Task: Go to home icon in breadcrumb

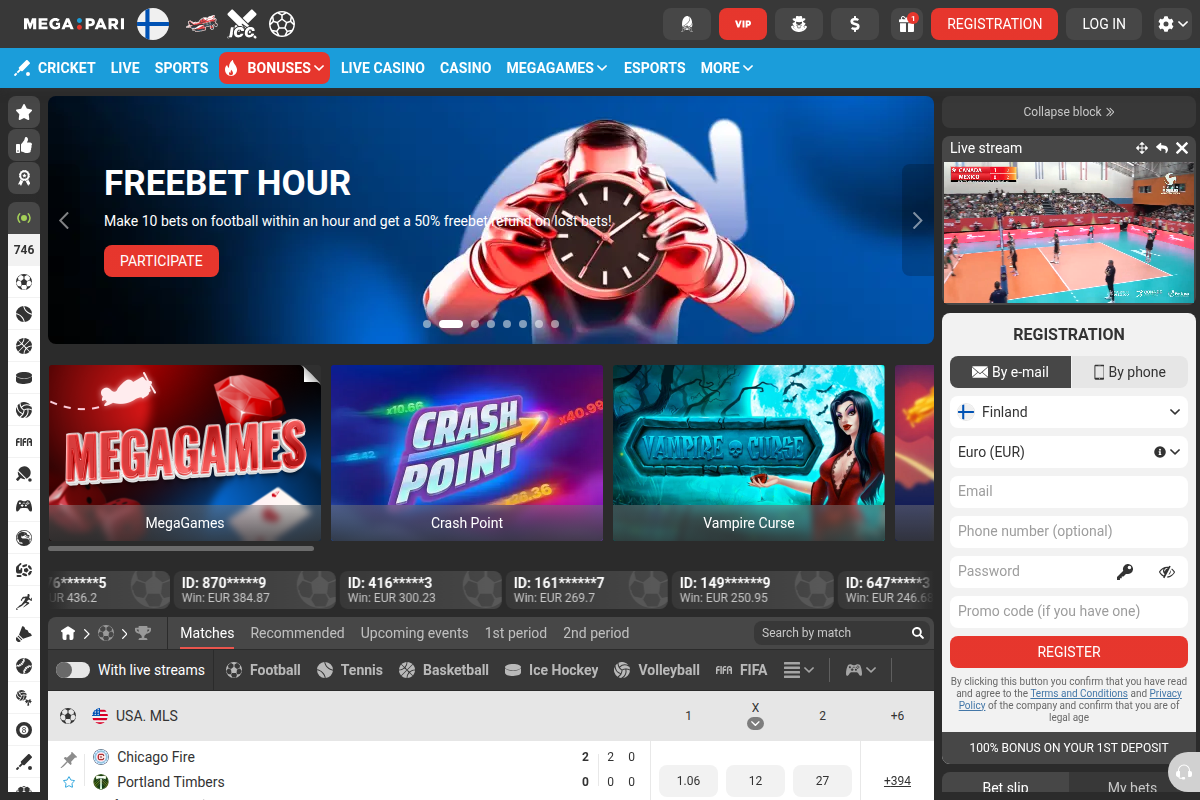Action: [x=68, y=633]
